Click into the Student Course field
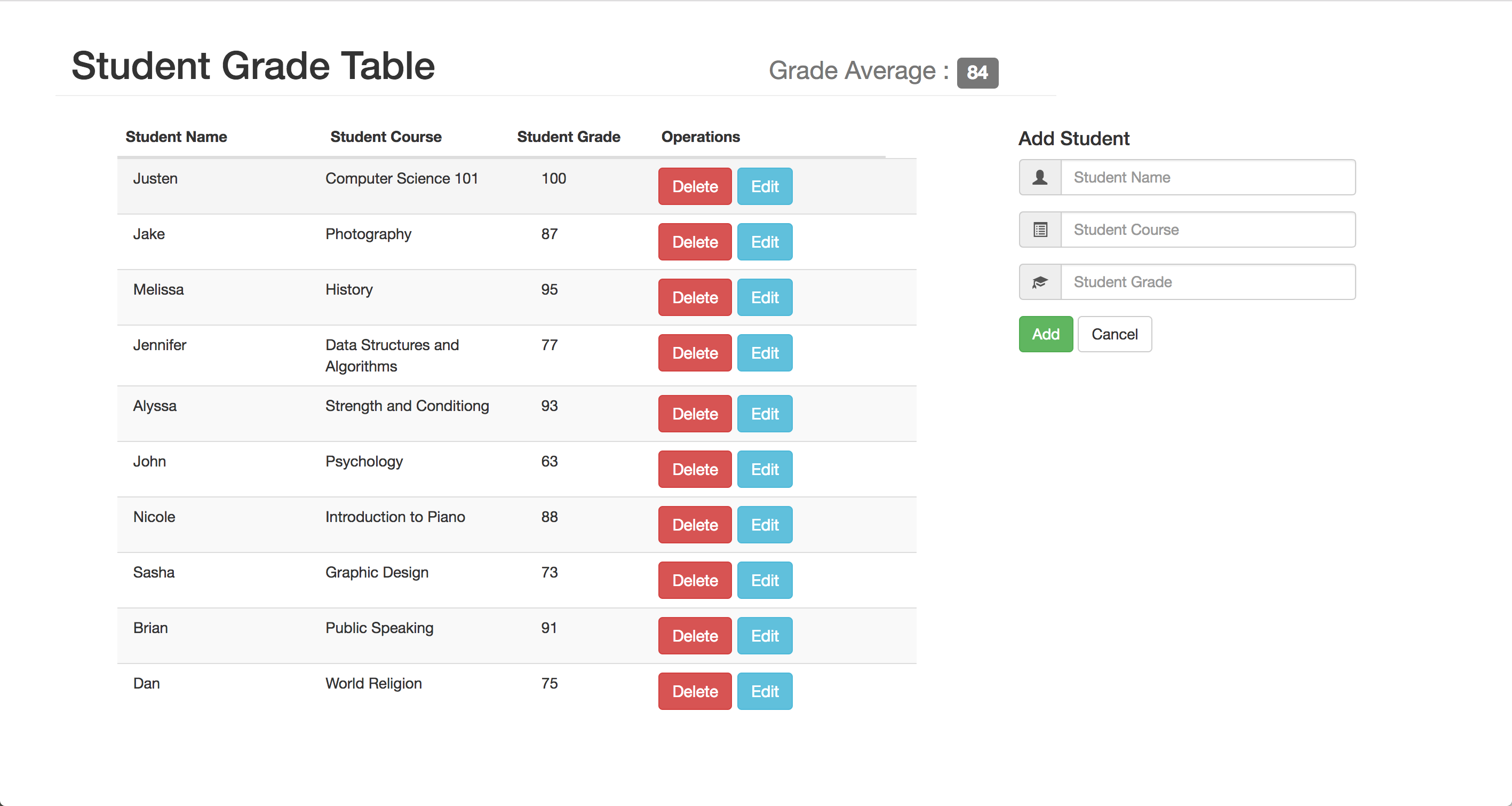1512x806 pixels. click(1207, 230)
